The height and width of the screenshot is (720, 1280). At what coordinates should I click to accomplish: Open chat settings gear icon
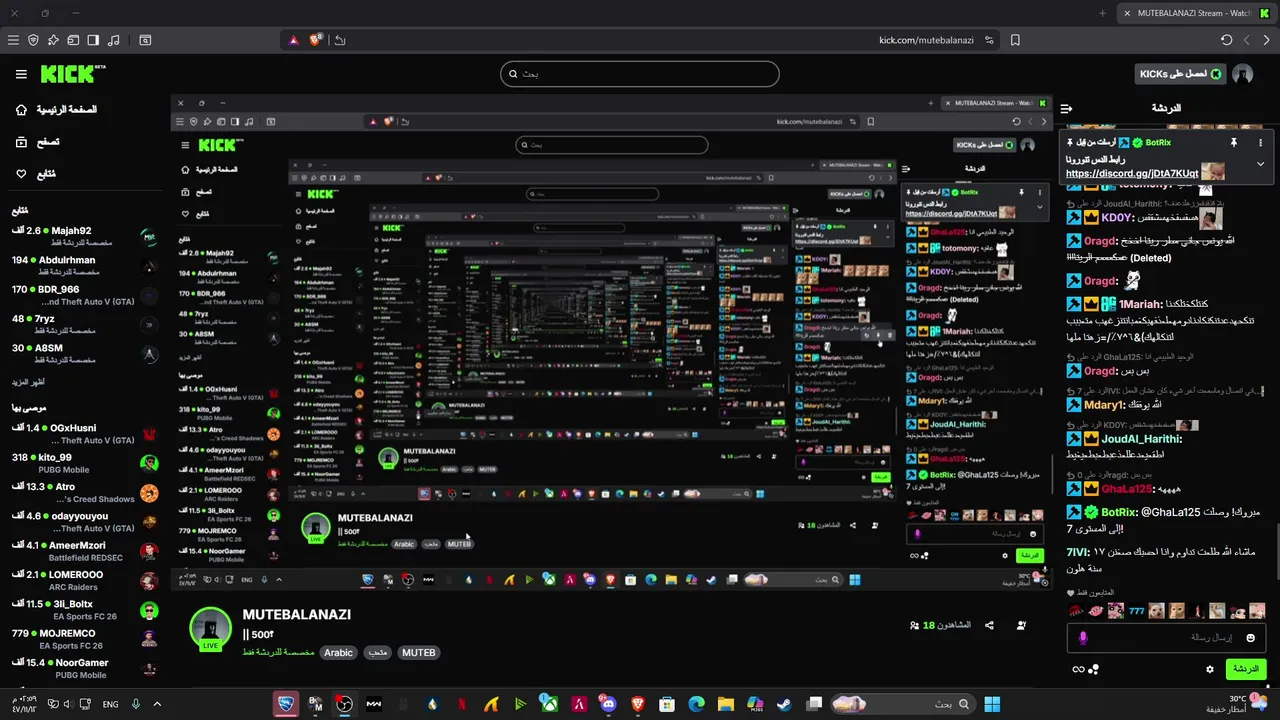click(1210, 669)
